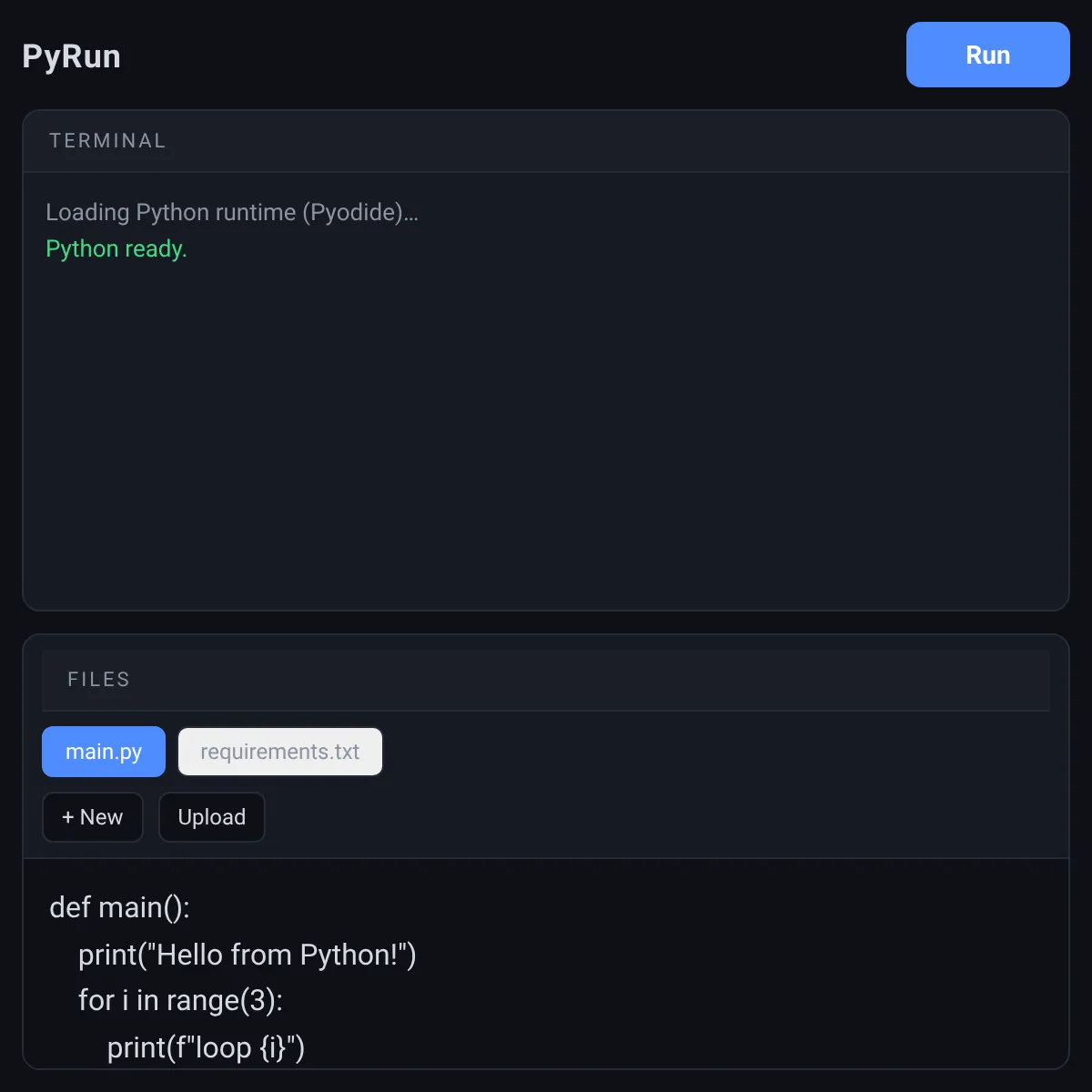Select the TERMINAL panel header
Viewport: 1092px width, 1092px height.
pyautogui.click(x=546, y=141)
